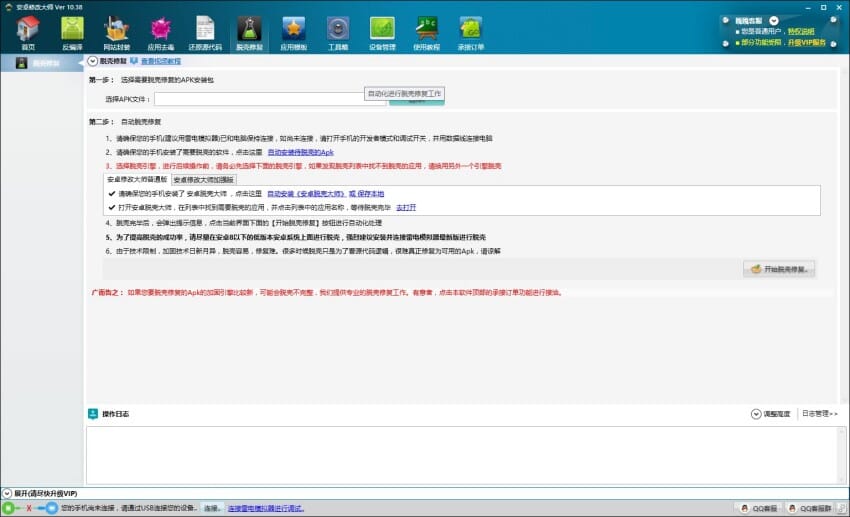The height and width of the screenshot is (517, 850).
Task: Open the 首页 home toolbar icon
Action: [28, 32]
